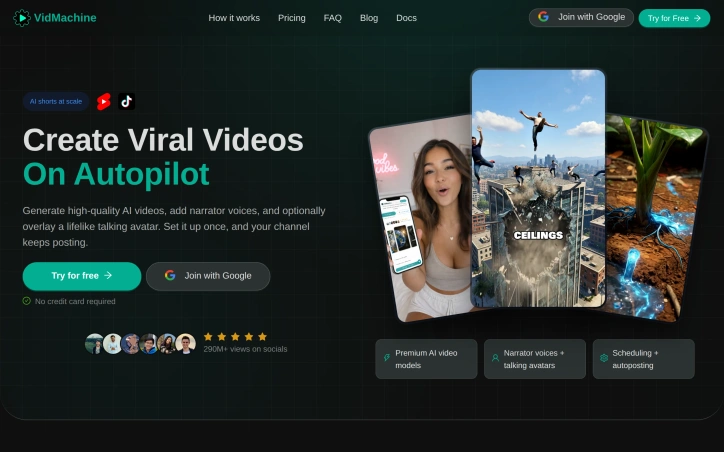Screen dimensions: 724x452
Task: Click the hero Join with Google button
Action: coord(208,276)
